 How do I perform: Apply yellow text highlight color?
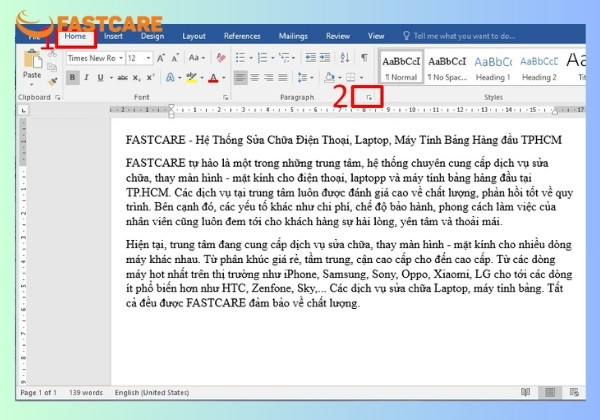point(191,78)
